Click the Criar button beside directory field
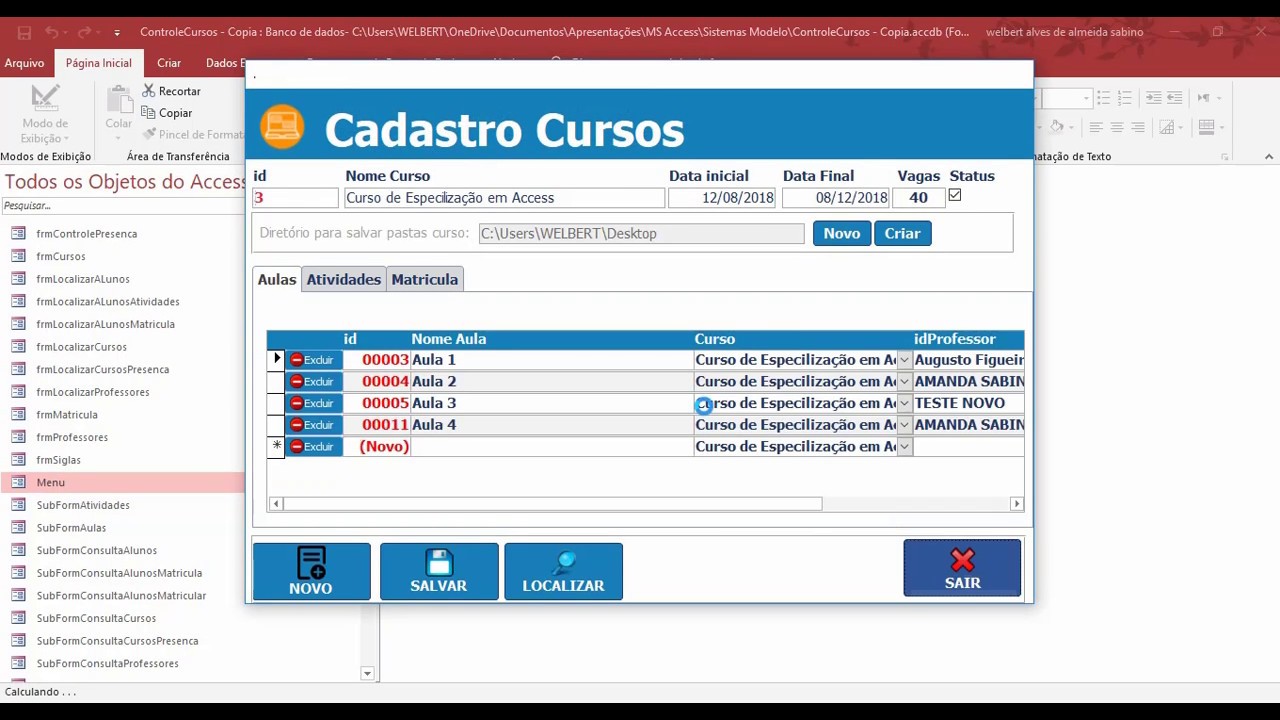1280x720 pixels. click(x=902, y=233)
